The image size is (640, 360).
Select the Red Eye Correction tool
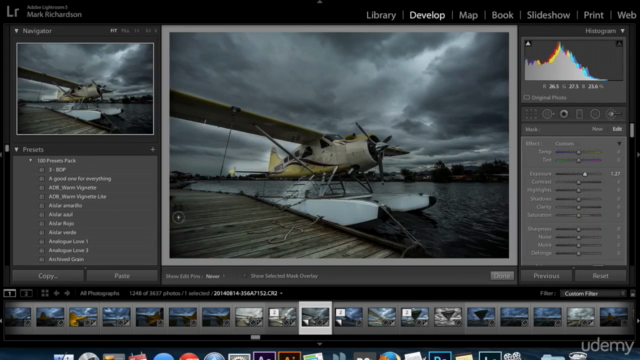point(564,114)
